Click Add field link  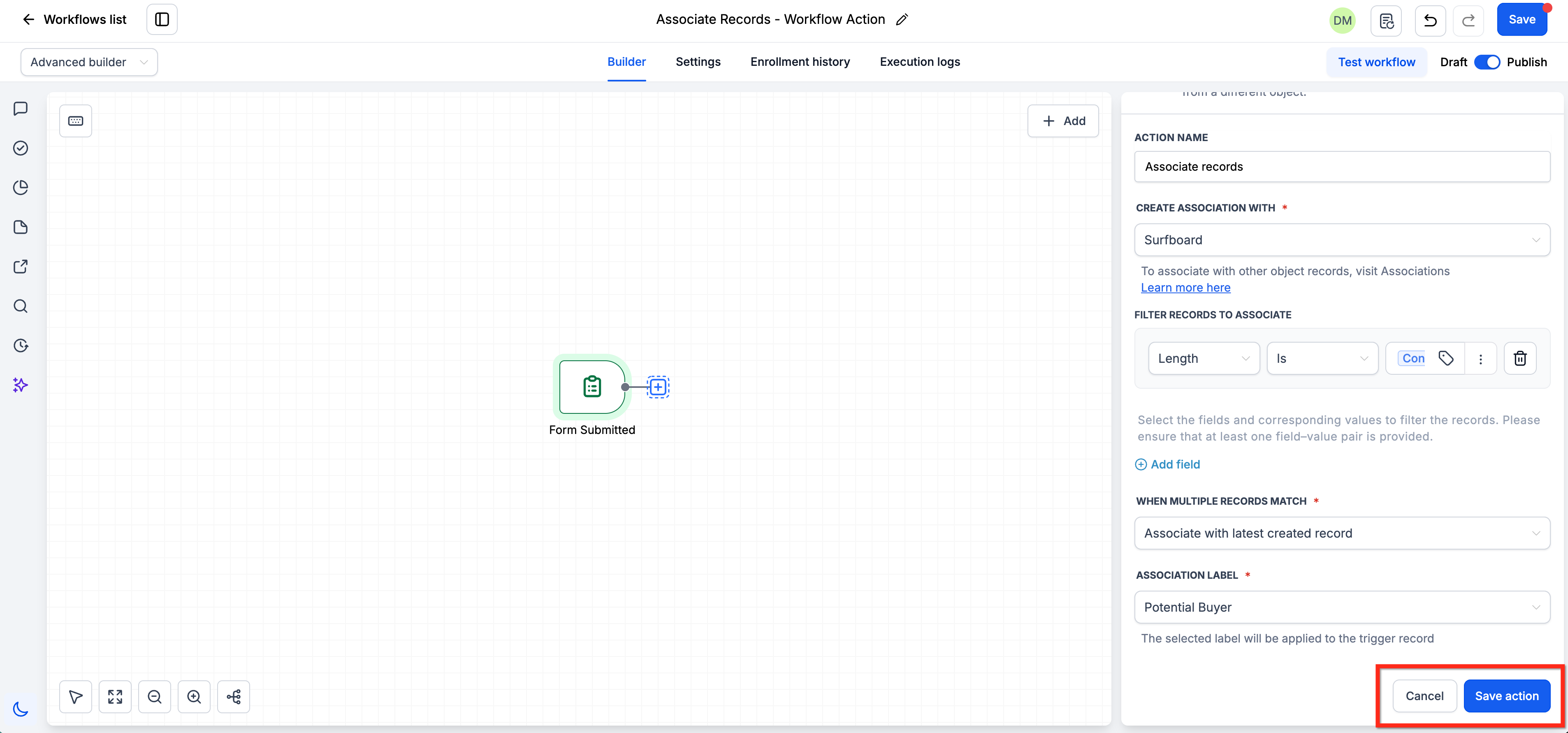point(1168,464)
